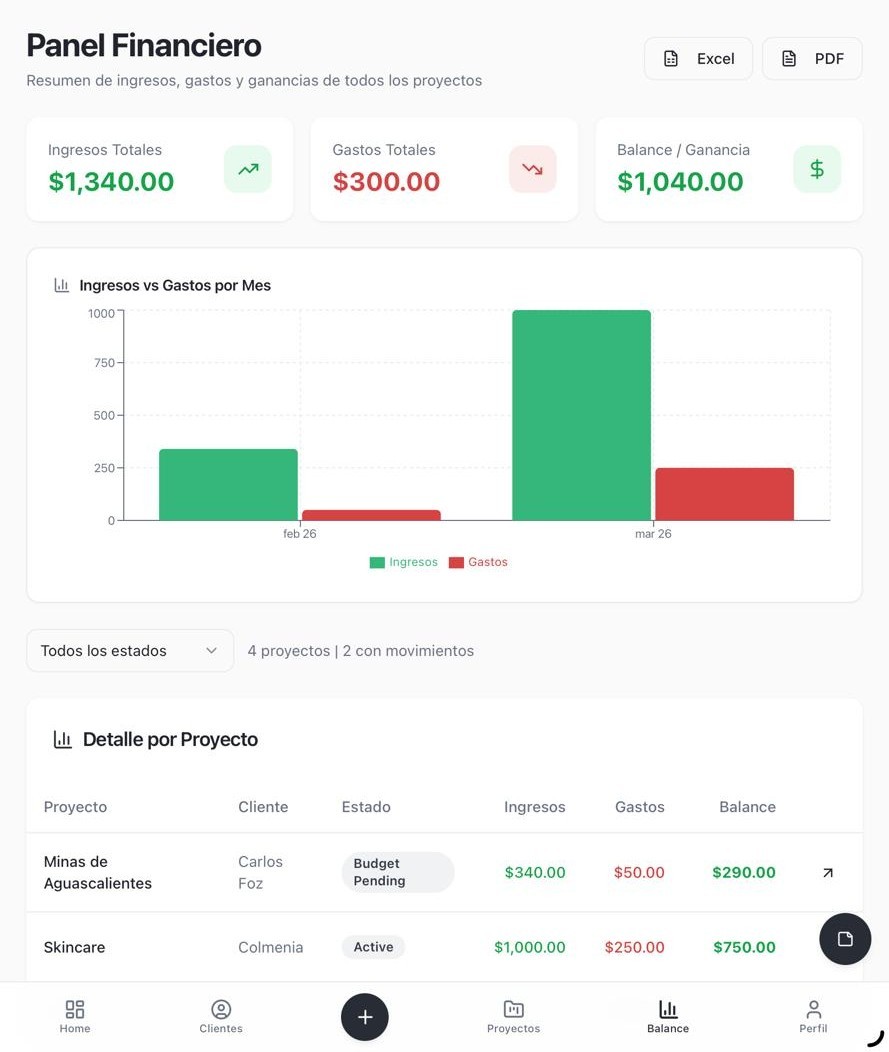Go to the Home tab
The width and height of the screenshot is (889, 1052).
tap(74, 1017)
